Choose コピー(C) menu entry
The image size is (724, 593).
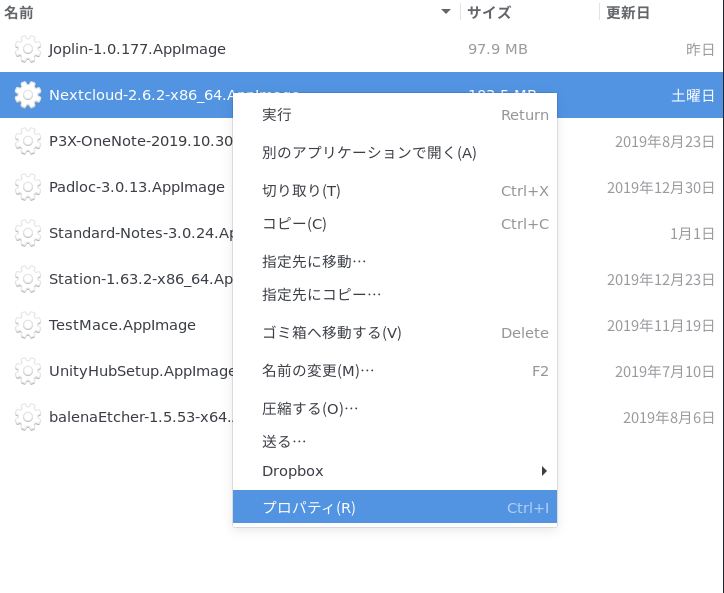[395, 224]
